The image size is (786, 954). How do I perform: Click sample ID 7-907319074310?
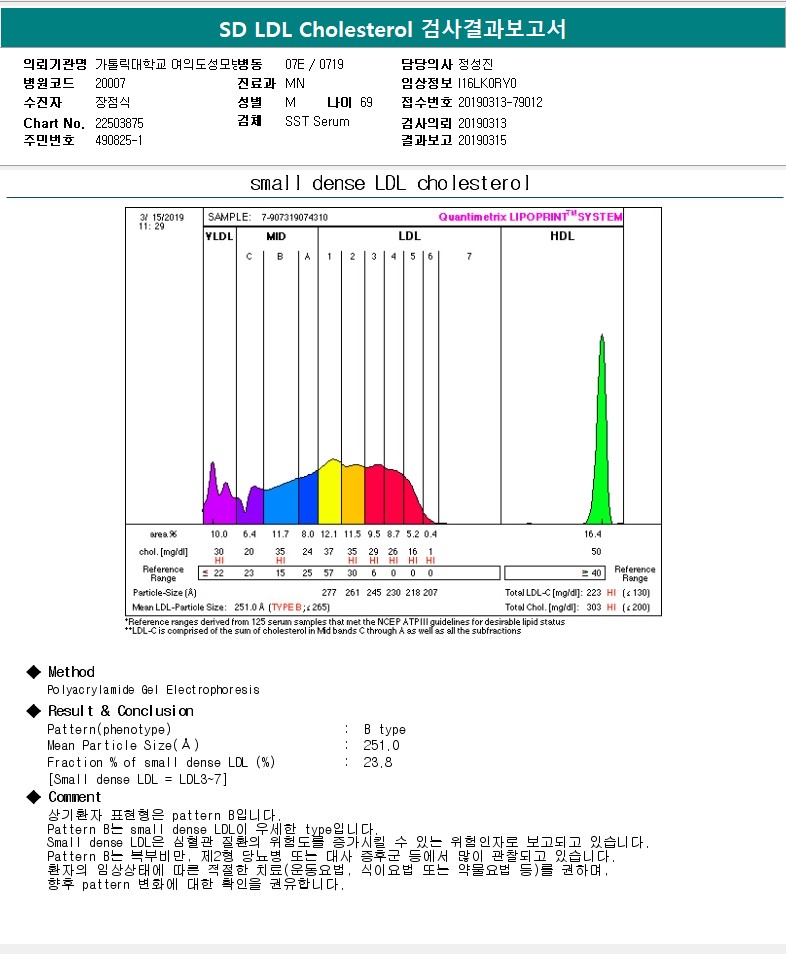[x=294, y=217]
